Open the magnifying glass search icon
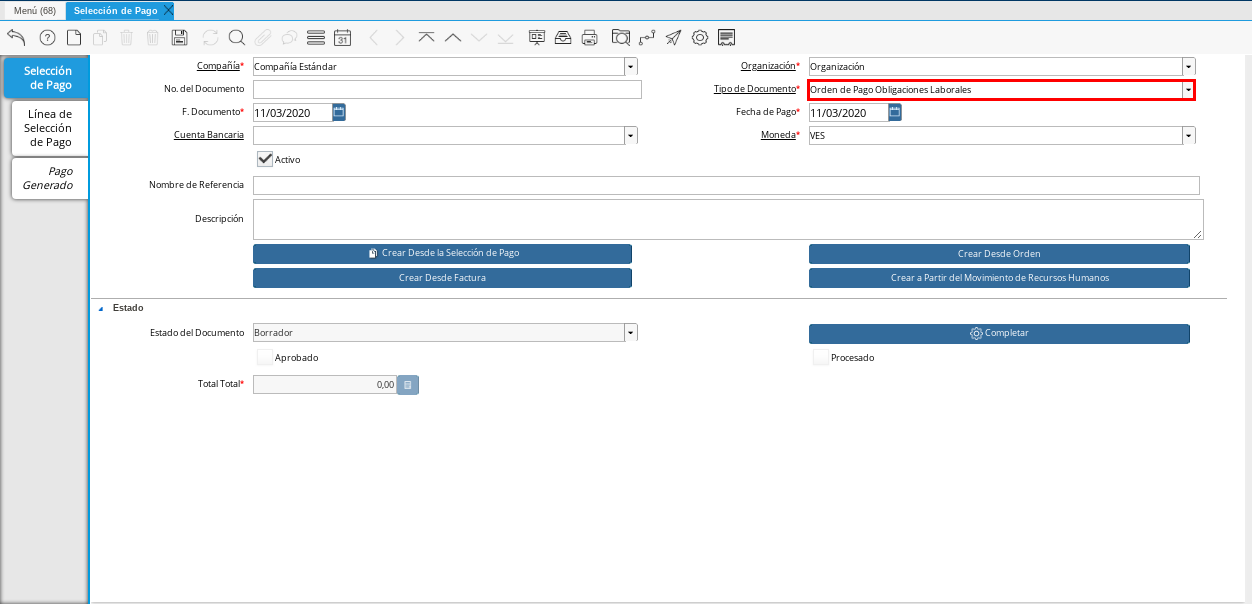Viewport: 1252px width, 605px height. pyautogui.click(x=237, y=38)
